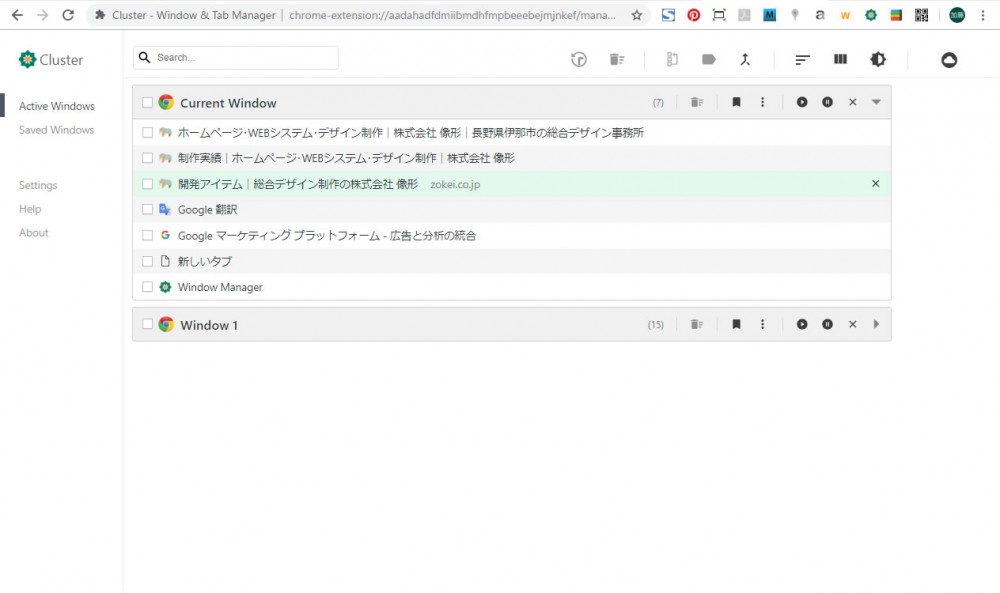Screen dimensions: 1000x593
Task: Click trash icon in Current Window header
Action: (696, 102)
